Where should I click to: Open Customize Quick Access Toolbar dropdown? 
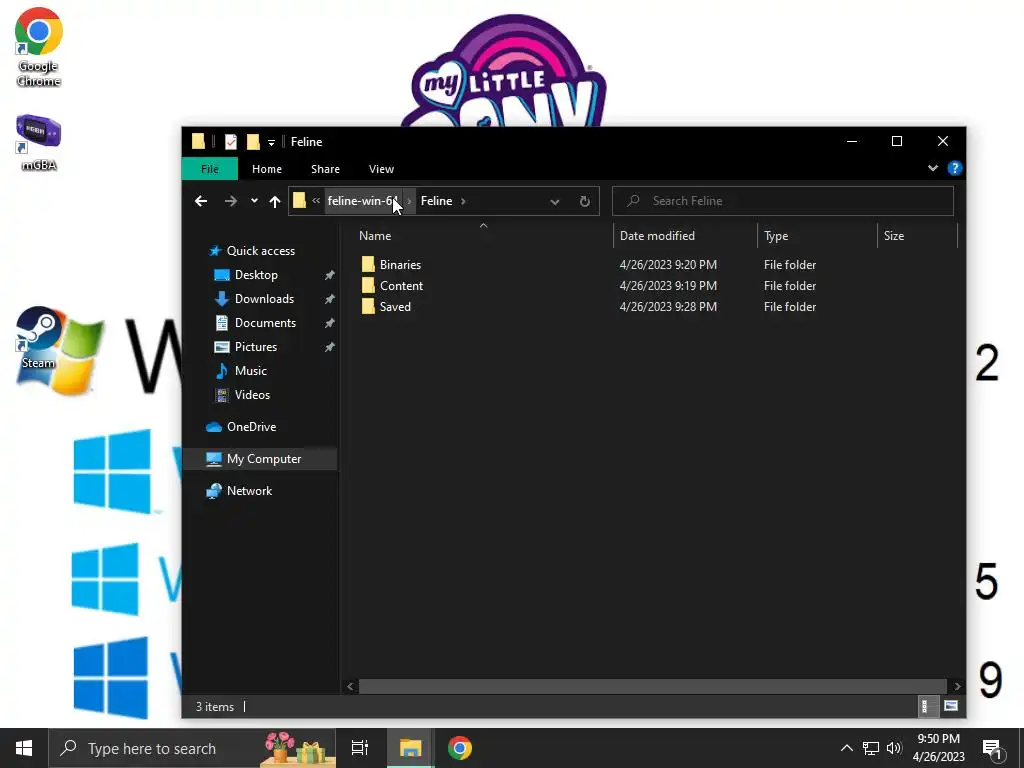(271, 142)
